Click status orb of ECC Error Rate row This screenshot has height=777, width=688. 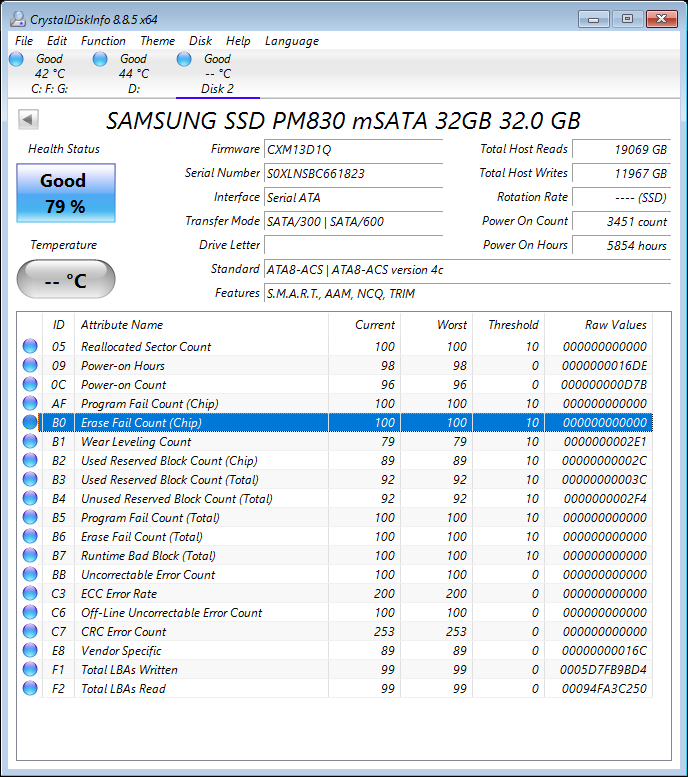(x=30, y=593)
